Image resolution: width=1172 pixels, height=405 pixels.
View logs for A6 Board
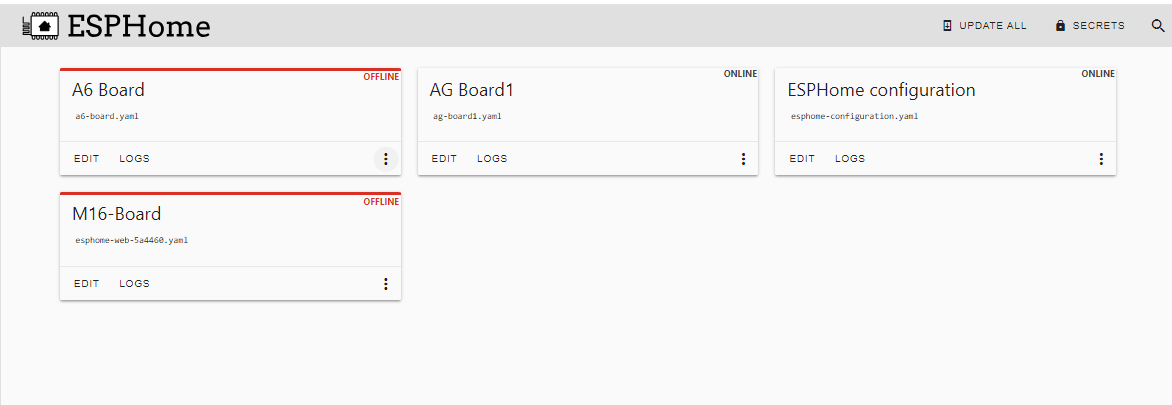[x=134, y=159]
